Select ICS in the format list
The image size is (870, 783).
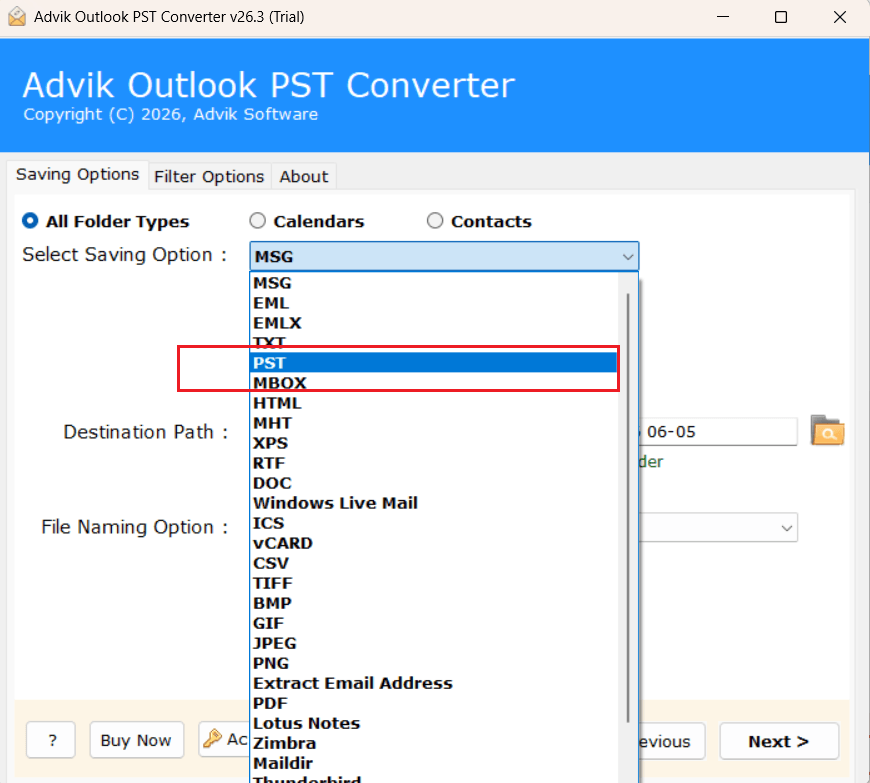pyautogui.click(x=434, y=523)
